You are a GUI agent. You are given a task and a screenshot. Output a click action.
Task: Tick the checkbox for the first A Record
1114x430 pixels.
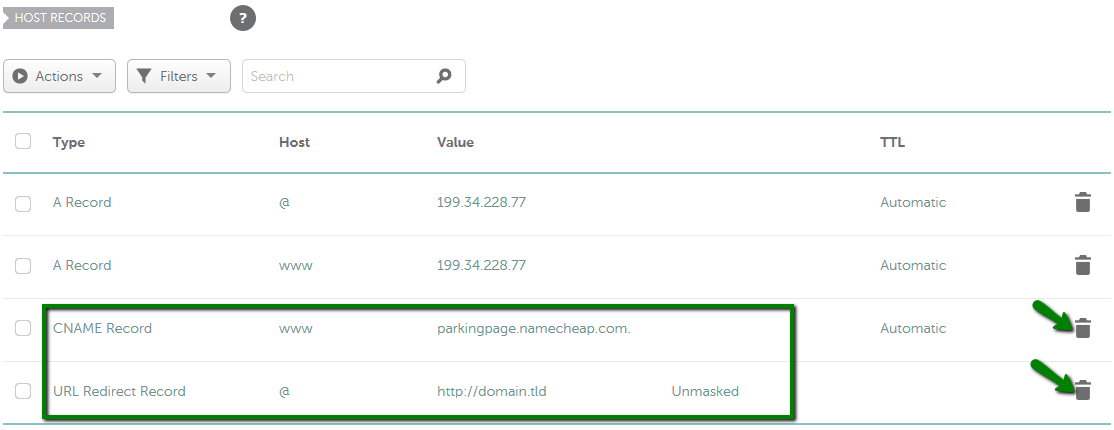click(23, 203)
